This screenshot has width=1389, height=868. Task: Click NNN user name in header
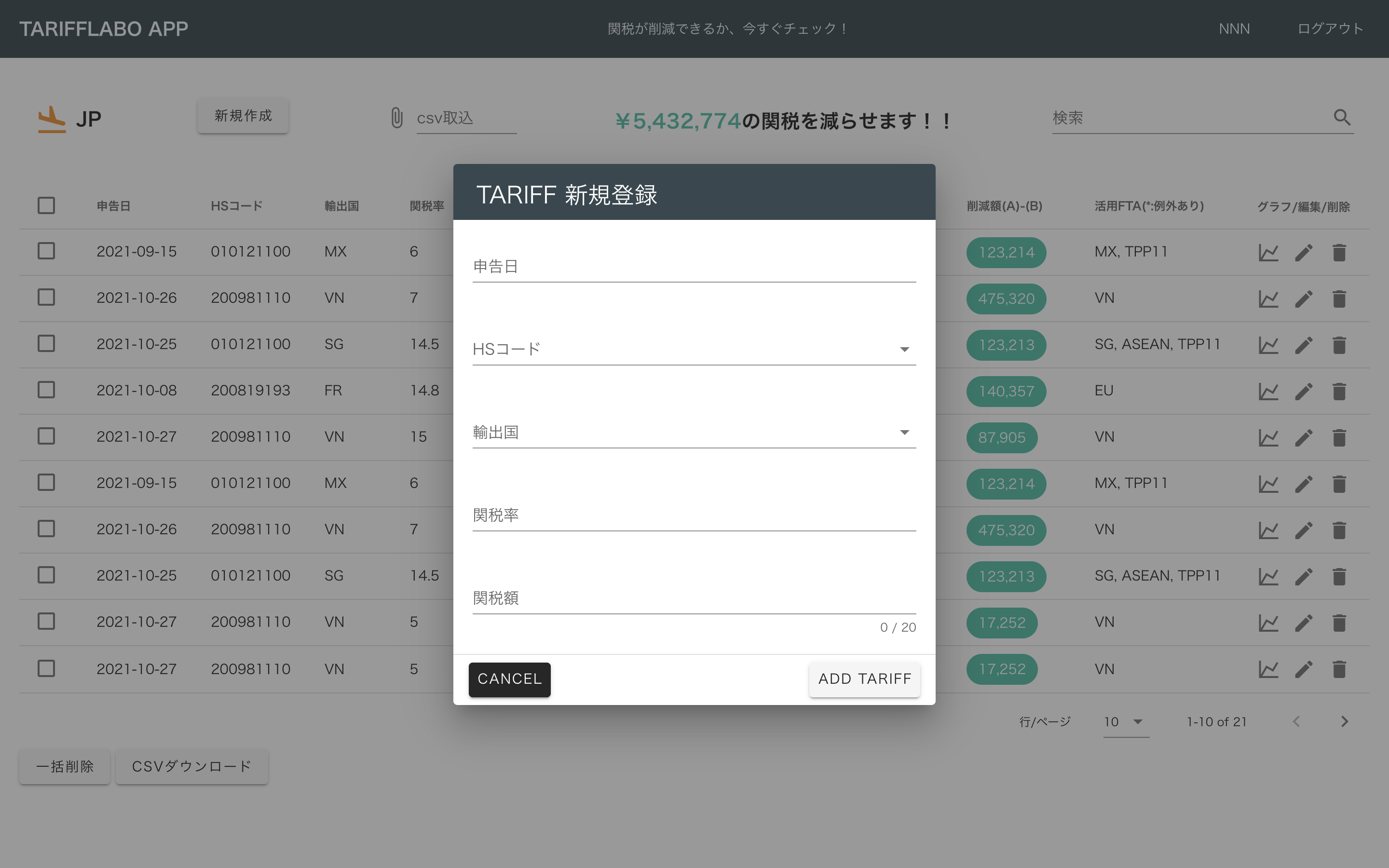(1234, 29)
